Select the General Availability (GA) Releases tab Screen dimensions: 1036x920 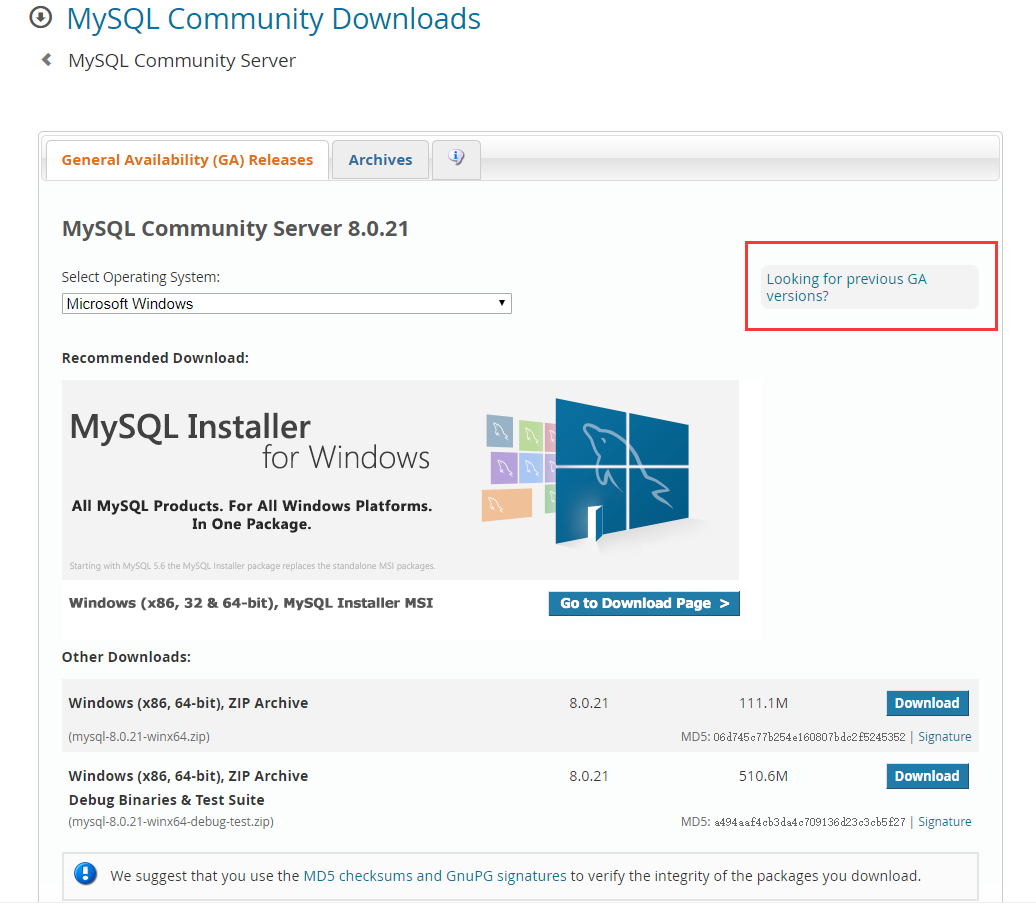pos(186,159)
